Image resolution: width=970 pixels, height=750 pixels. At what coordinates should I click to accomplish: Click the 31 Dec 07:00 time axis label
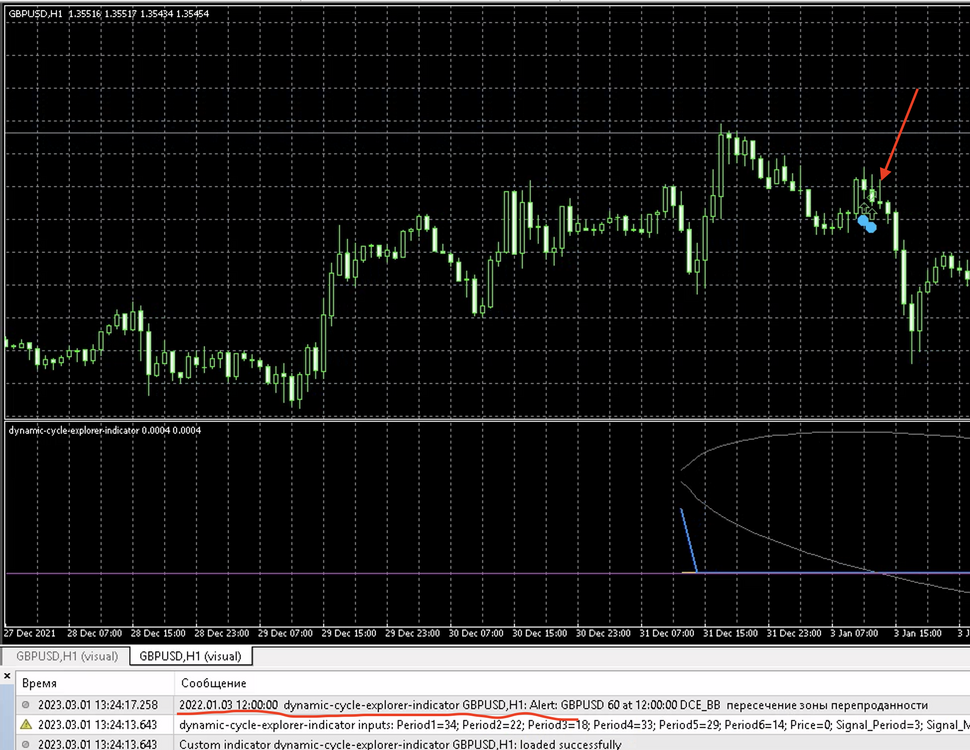(667, 633)
